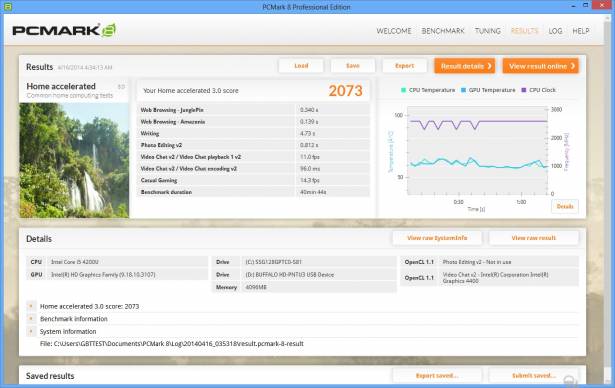Screen dimensions: 615x388
Task: Click the BUFFALO USB Device drive entry
Action: click(290, 275)
